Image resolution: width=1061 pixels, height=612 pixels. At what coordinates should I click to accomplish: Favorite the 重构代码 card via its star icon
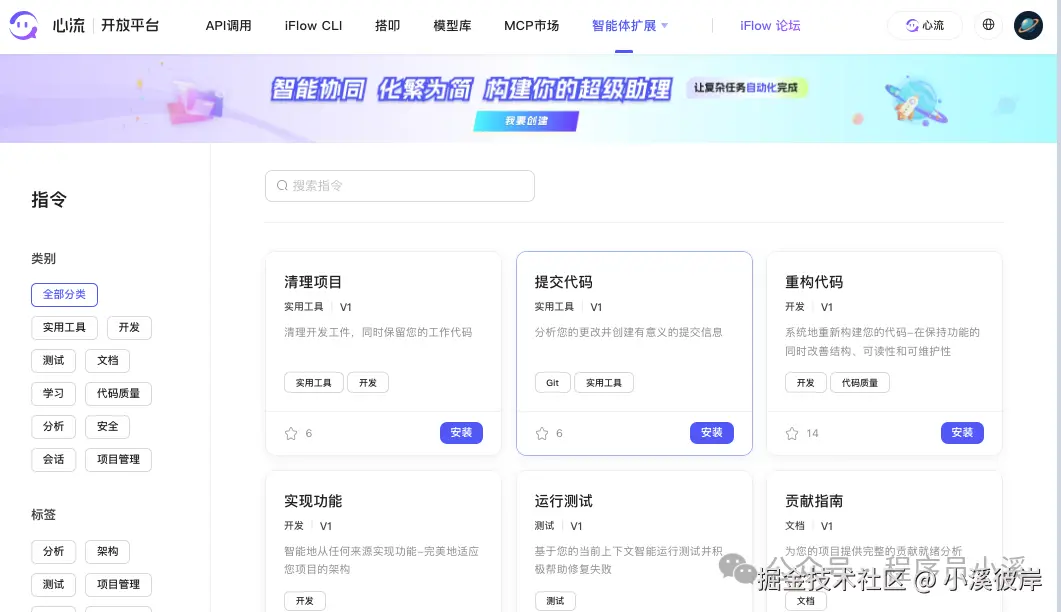point(792,433)
